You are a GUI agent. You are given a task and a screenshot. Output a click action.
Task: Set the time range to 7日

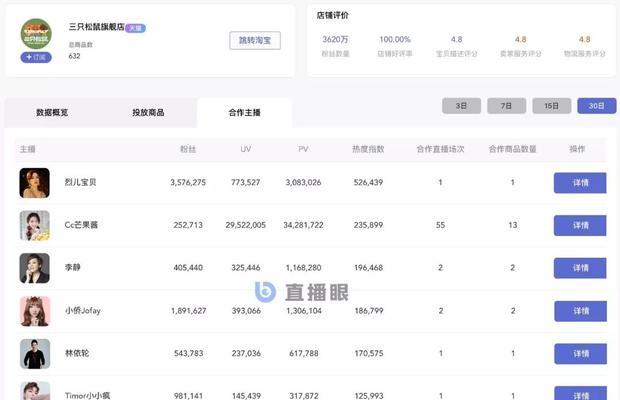tap(507, 106)
